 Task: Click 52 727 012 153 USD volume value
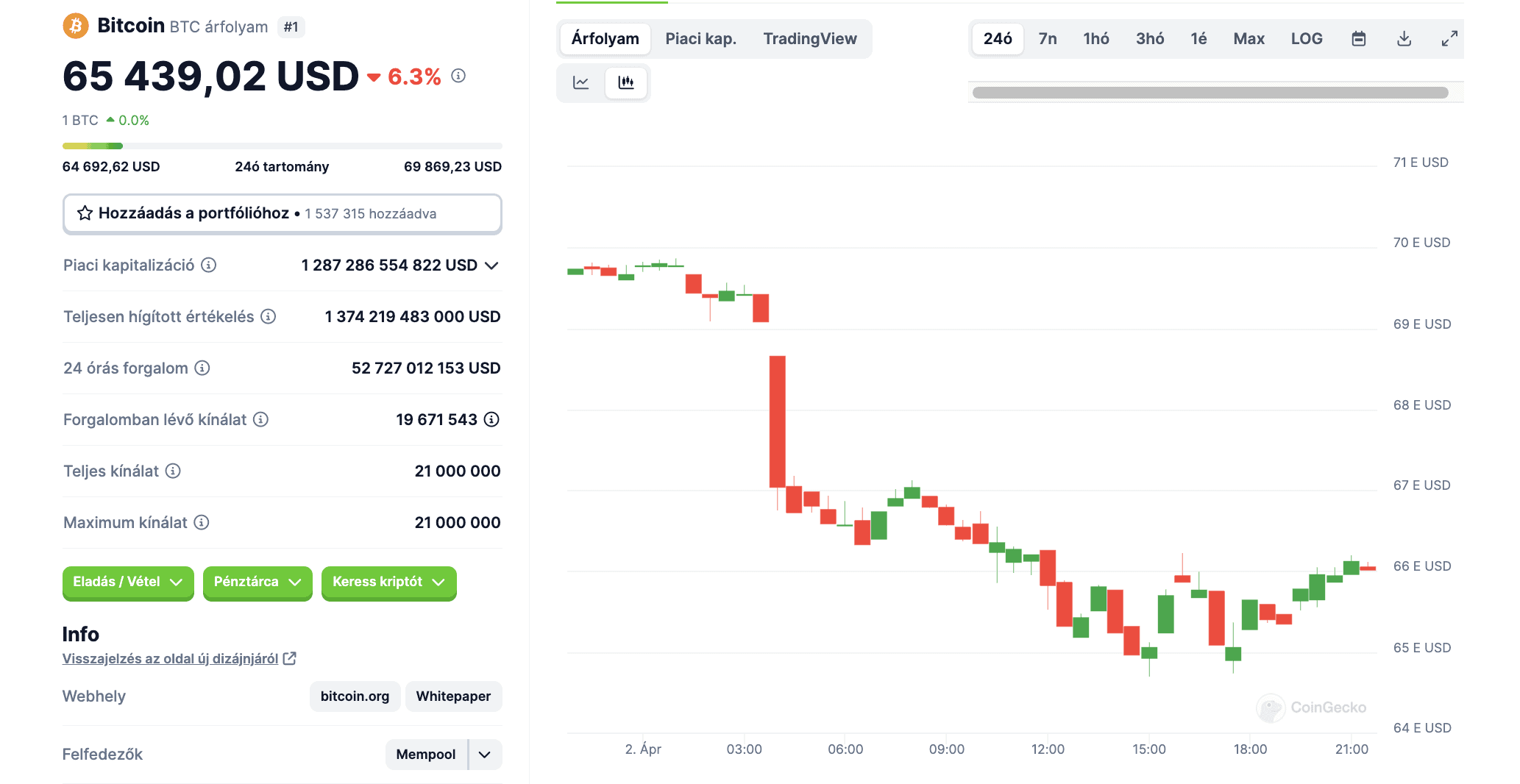point(426,368)
